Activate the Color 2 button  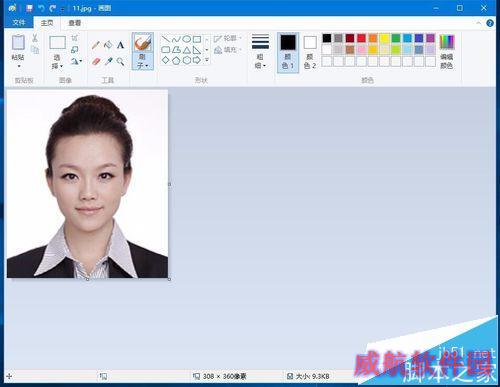coord(310,52)
